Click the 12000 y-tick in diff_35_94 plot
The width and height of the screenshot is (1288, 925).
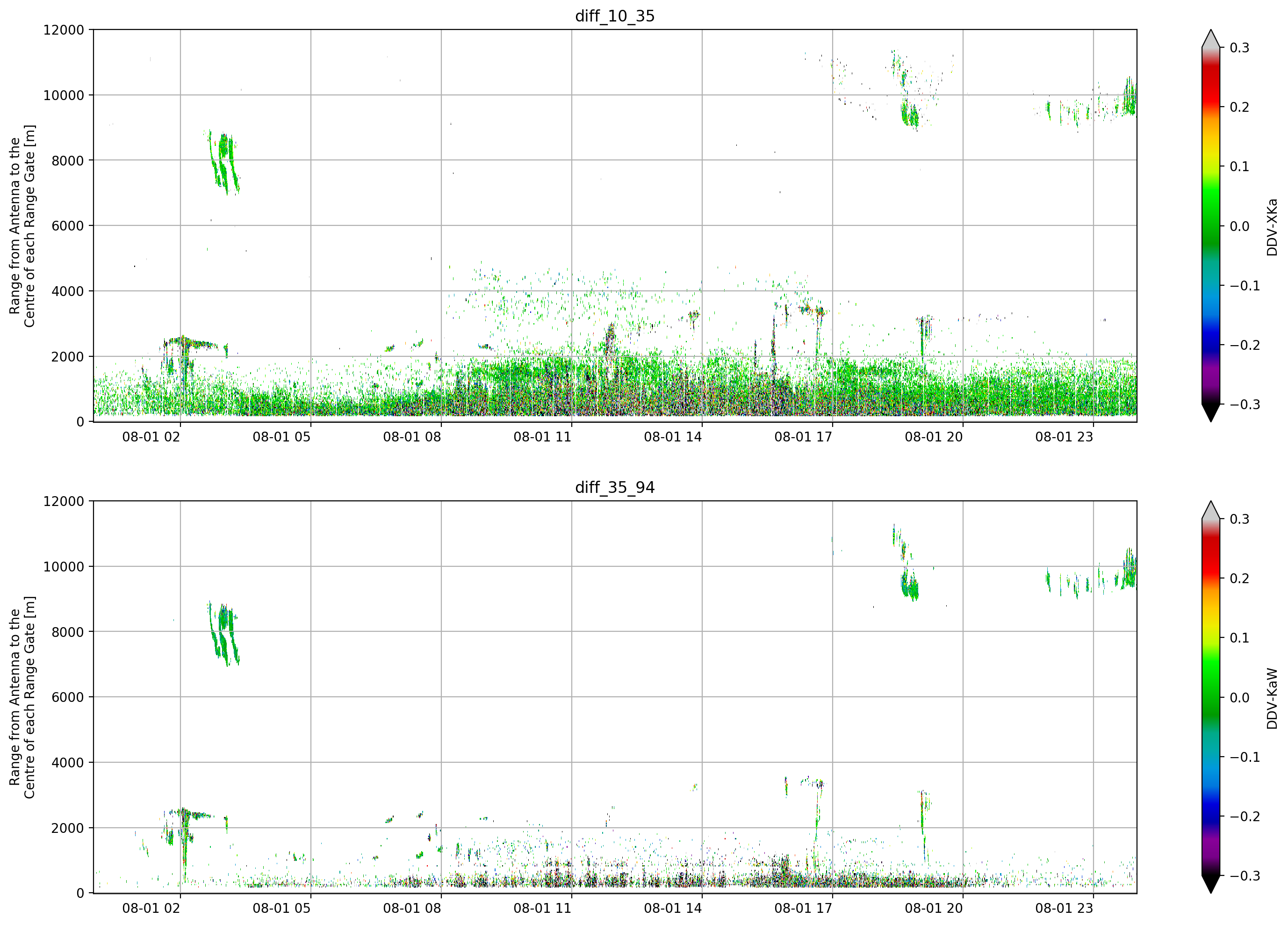(64, 501)
